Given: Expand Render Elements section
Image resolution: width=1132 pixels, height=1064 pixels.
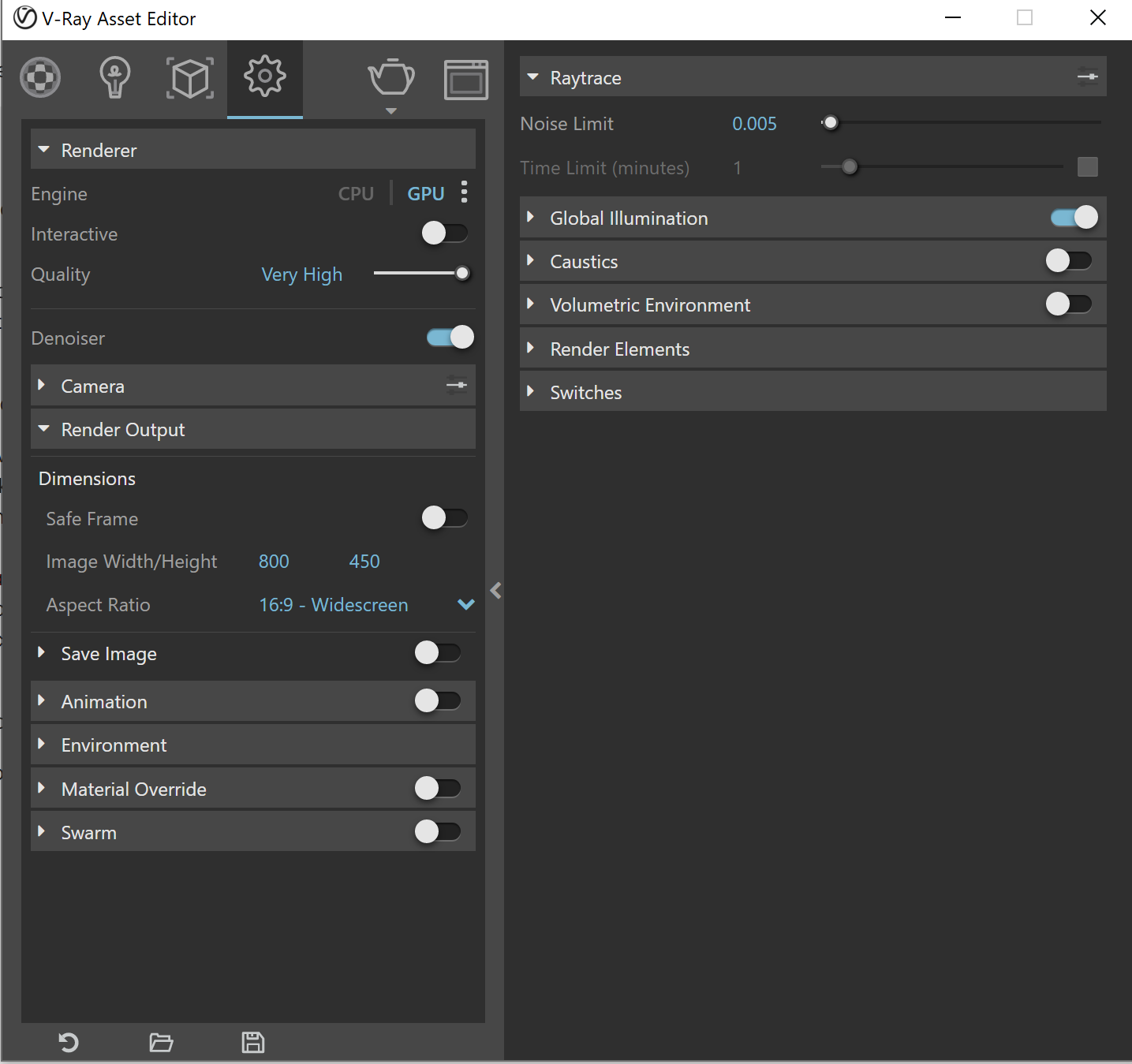Looking at the screenshot, I should (x=531, y=348).
